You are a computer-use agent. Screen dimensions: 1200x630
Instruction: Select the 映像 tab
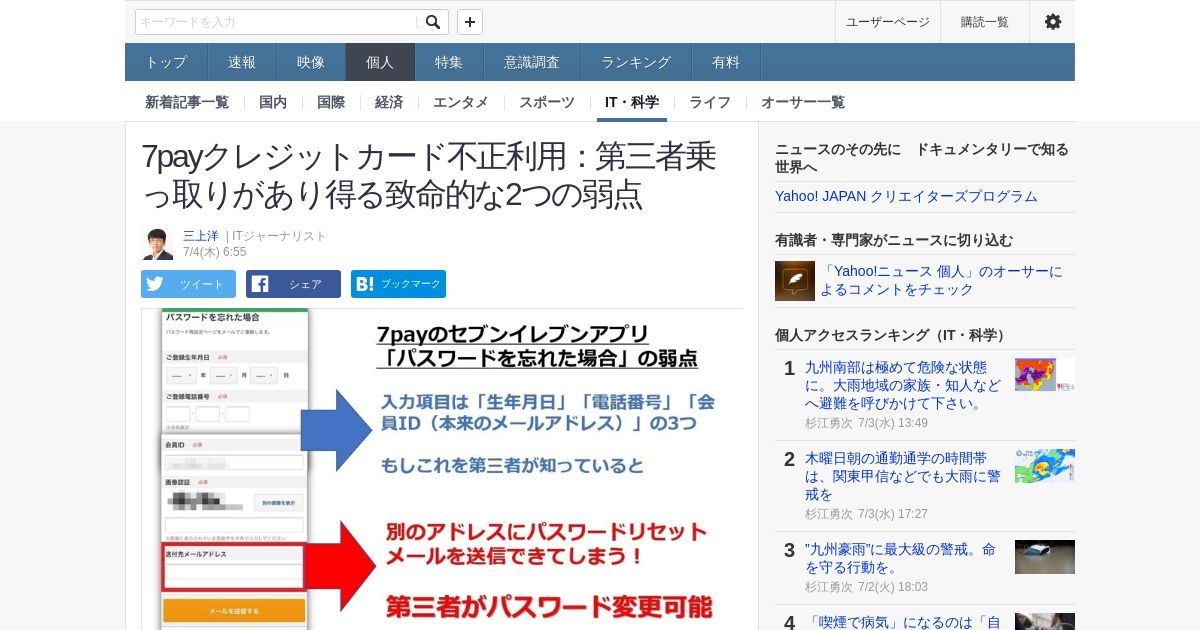311,62
